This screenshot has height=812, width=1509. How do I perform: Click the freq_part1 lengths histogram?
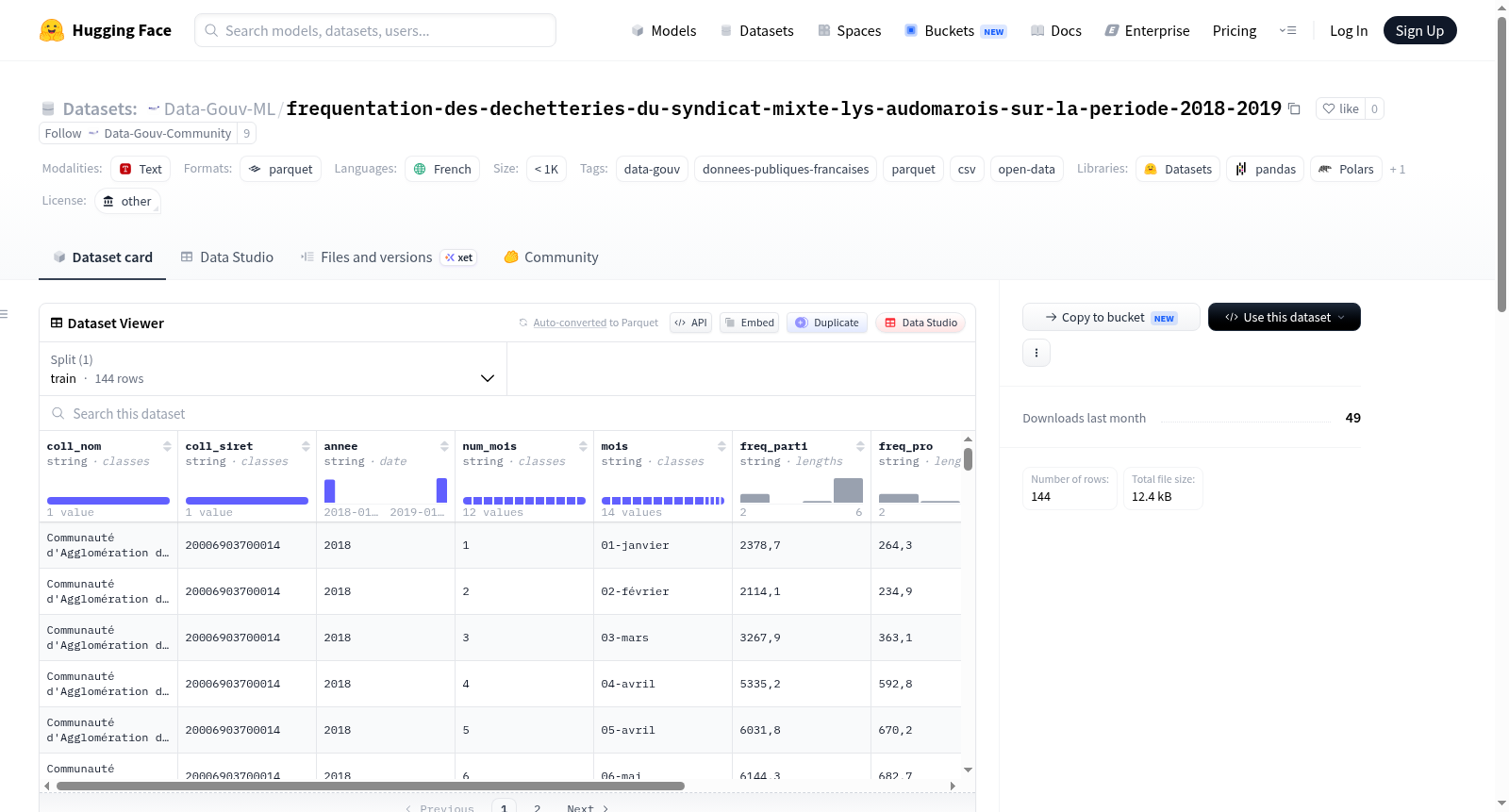802,490
